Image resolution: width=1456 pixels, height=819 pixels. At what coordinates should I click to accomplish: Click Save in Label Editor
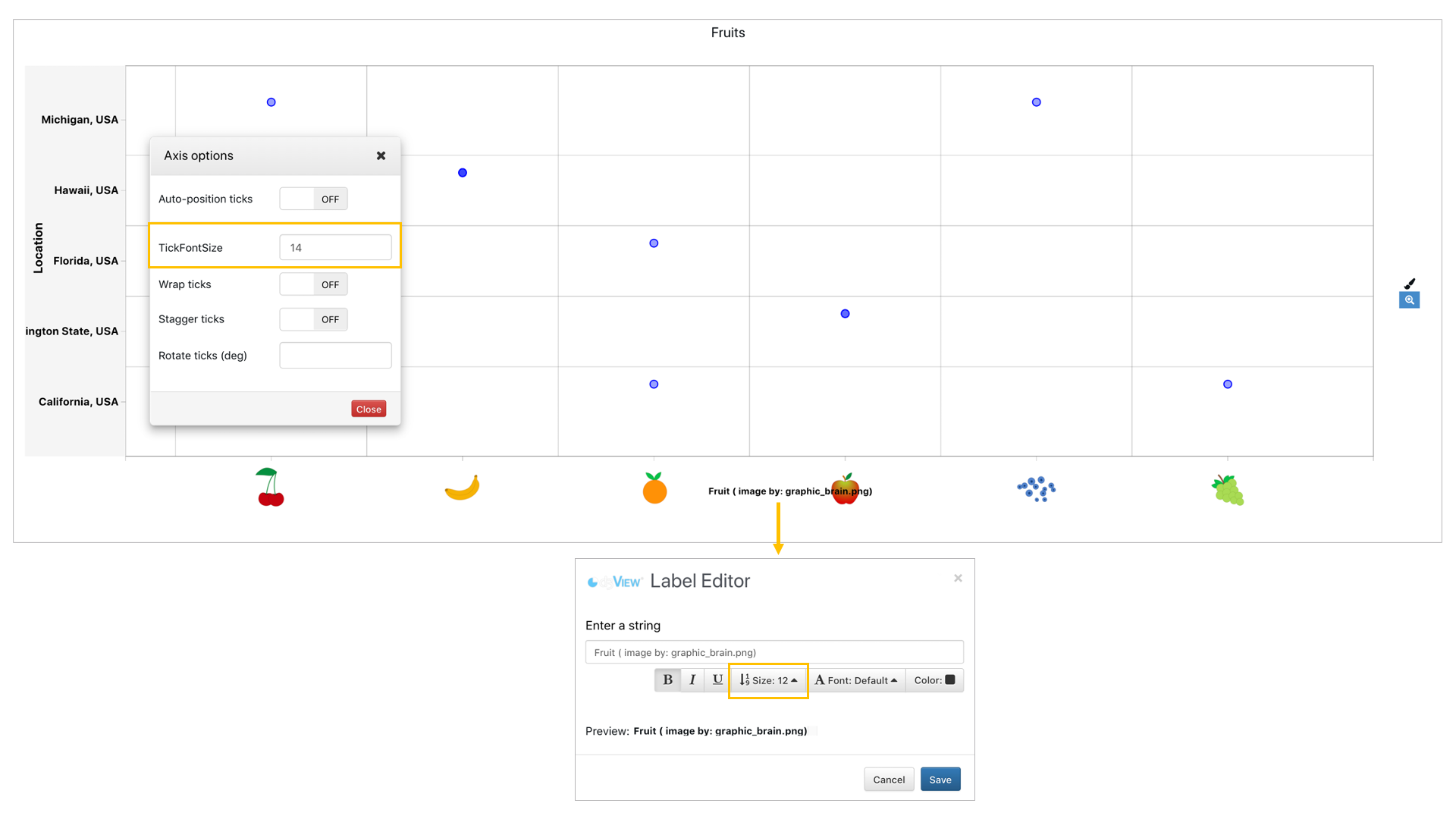click(x=940, y=780)
